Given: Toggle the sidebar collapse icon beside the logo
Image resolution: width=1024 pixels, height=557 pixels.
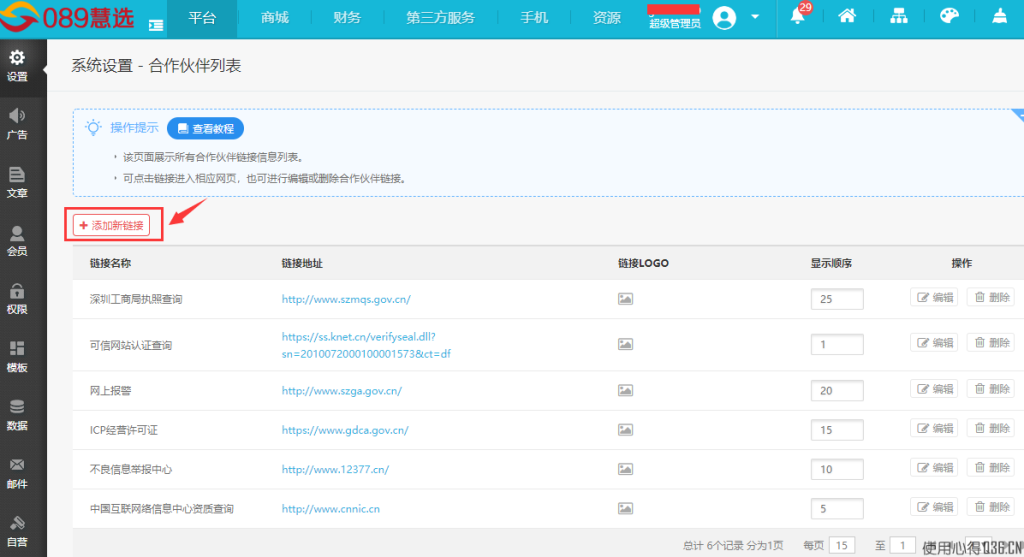Looking at the screenshot, I should 156,25.
